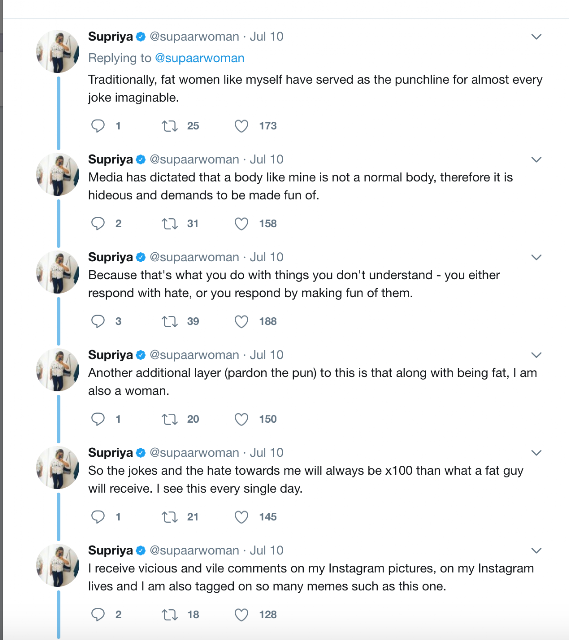The width and height of the screenshot is (569, 640).
Task: View Supriya's avatar on 'Another additional layer' tweet
Action: [58, 370]
